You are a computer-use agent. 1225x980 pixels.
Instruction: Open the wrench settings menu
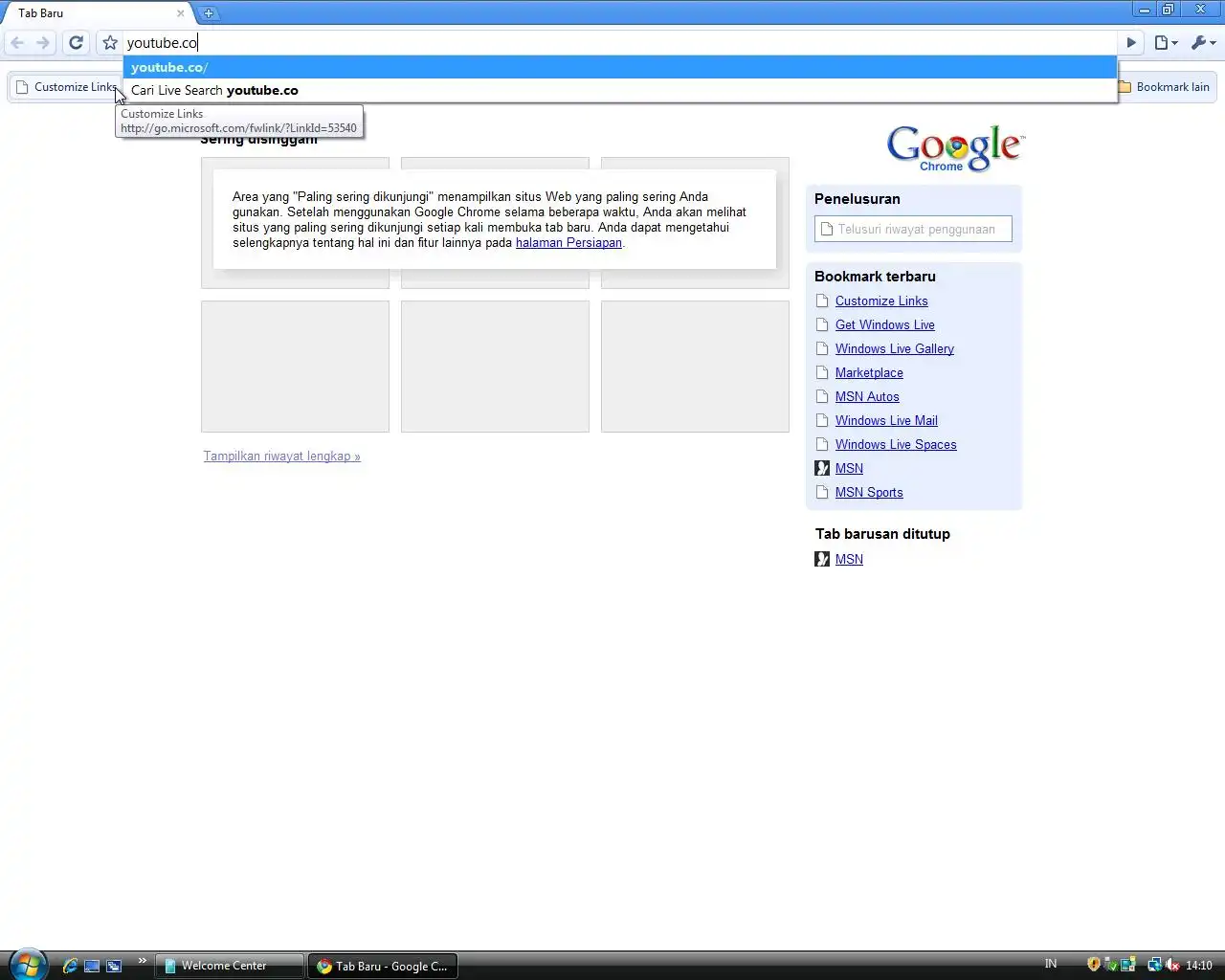1203,42
